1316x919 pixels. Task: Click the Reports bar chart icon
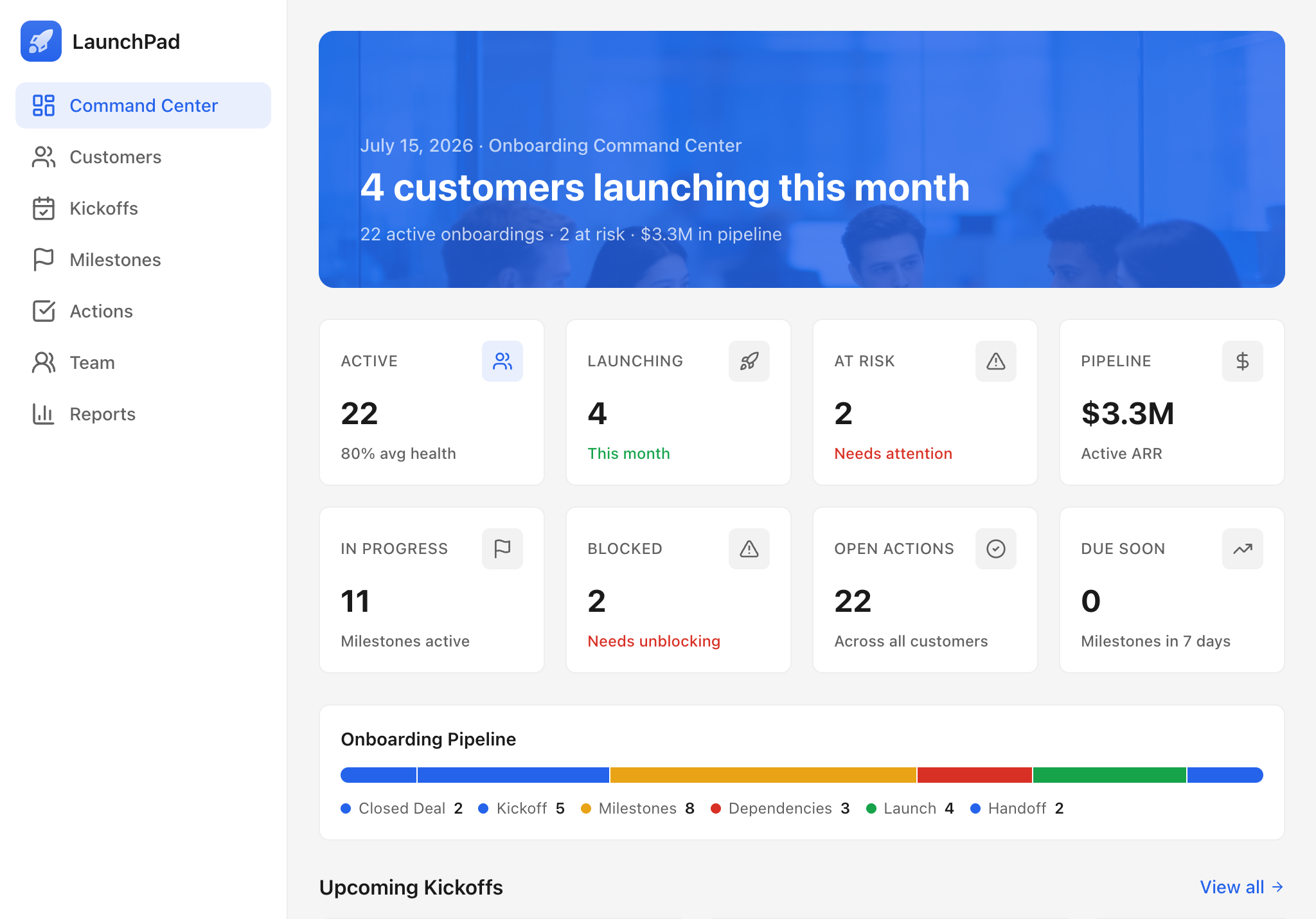(44, 414)
